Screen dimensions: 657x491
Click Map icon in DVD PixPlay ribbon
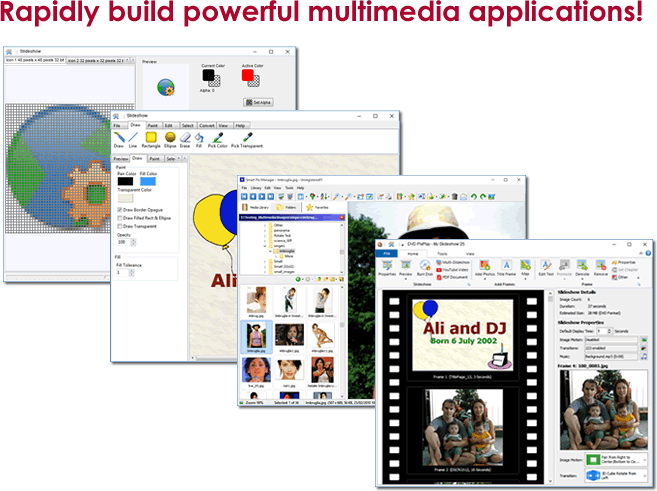coord(525,268)
